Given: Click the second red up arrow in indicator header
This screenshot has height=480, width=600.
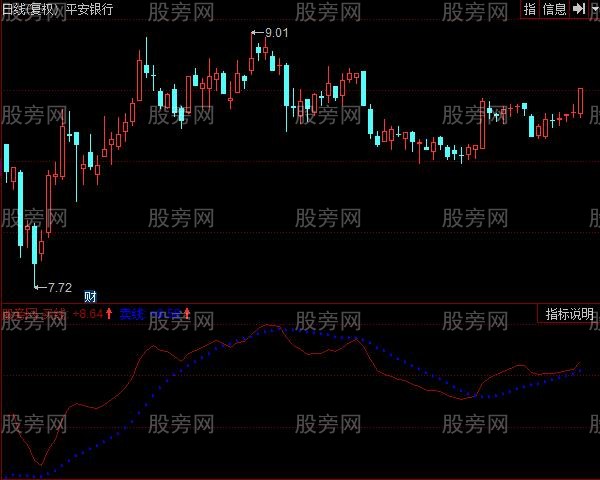Looking at the screenshot, I should click(x=187, y=313).
